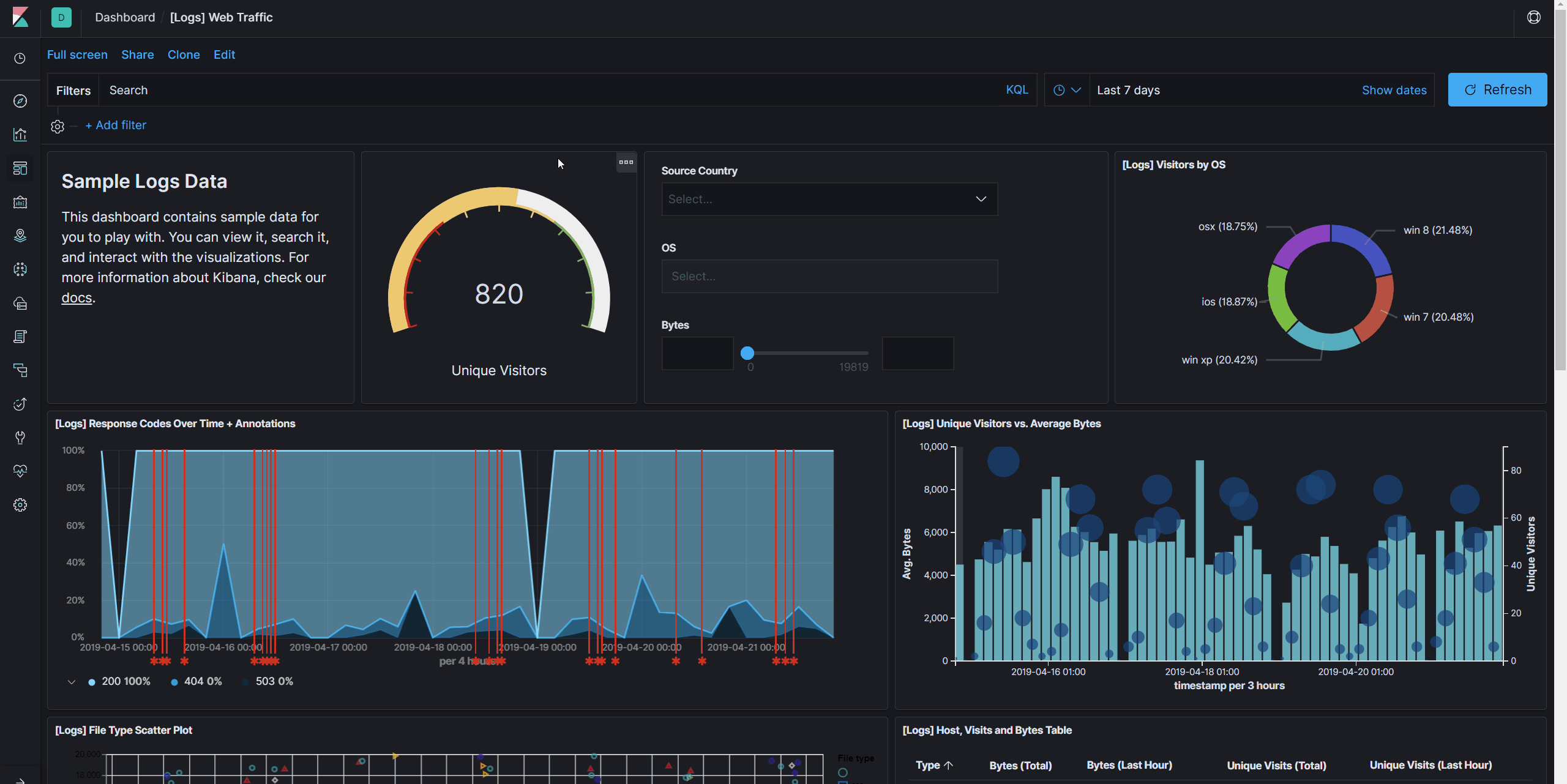Open the filter options gear icon
The height and width of the screenshot is (784, 1567).
pos(58,126)
